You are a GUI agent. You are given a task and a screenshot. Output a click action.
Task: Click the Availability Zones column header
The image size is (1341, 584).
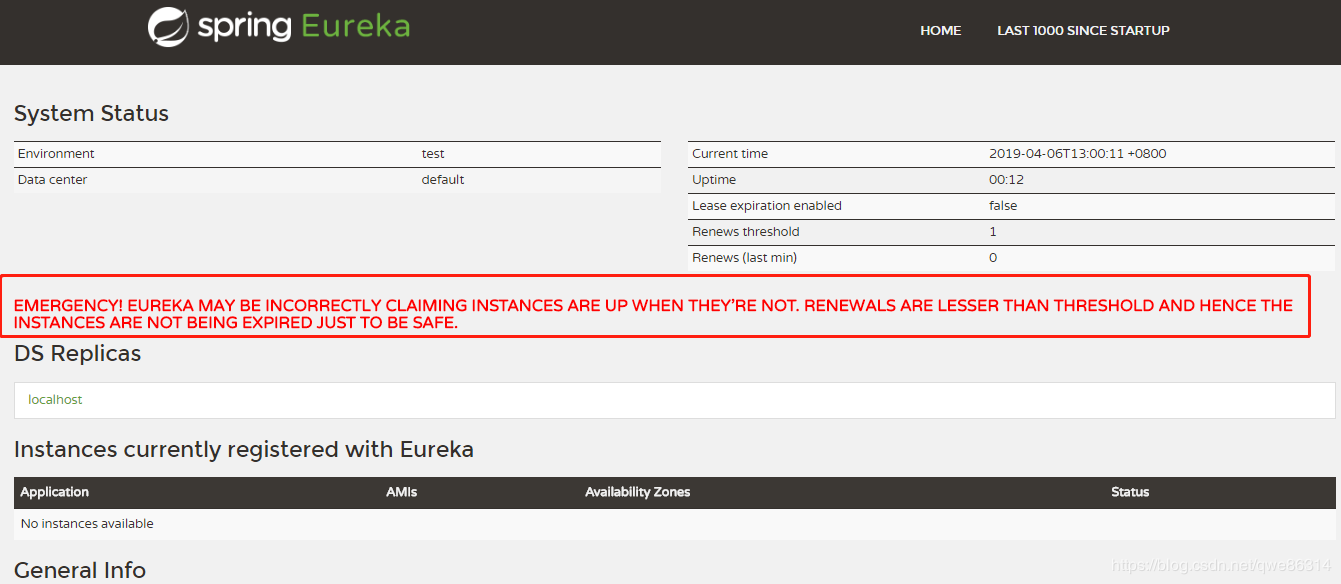(637, 492)
